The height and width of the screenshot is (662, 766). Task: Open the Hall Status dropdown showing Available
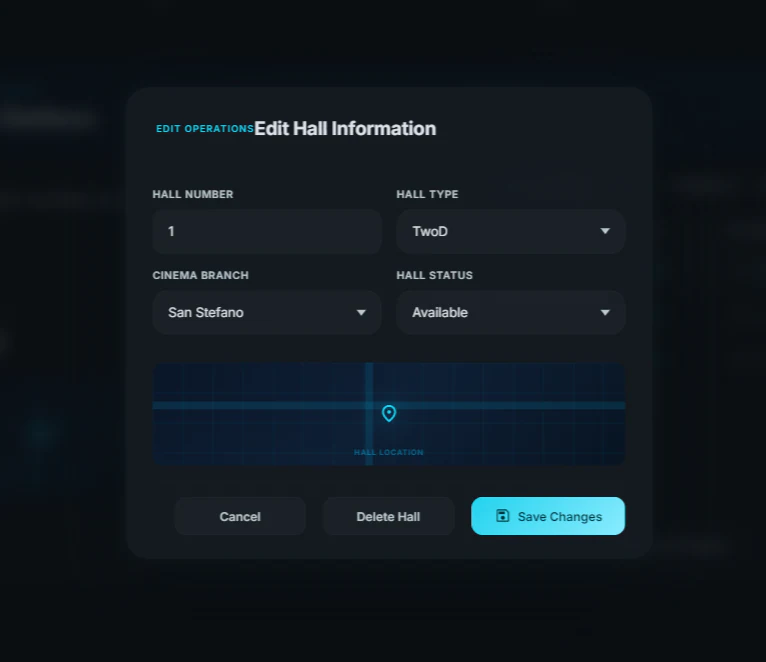511,313
